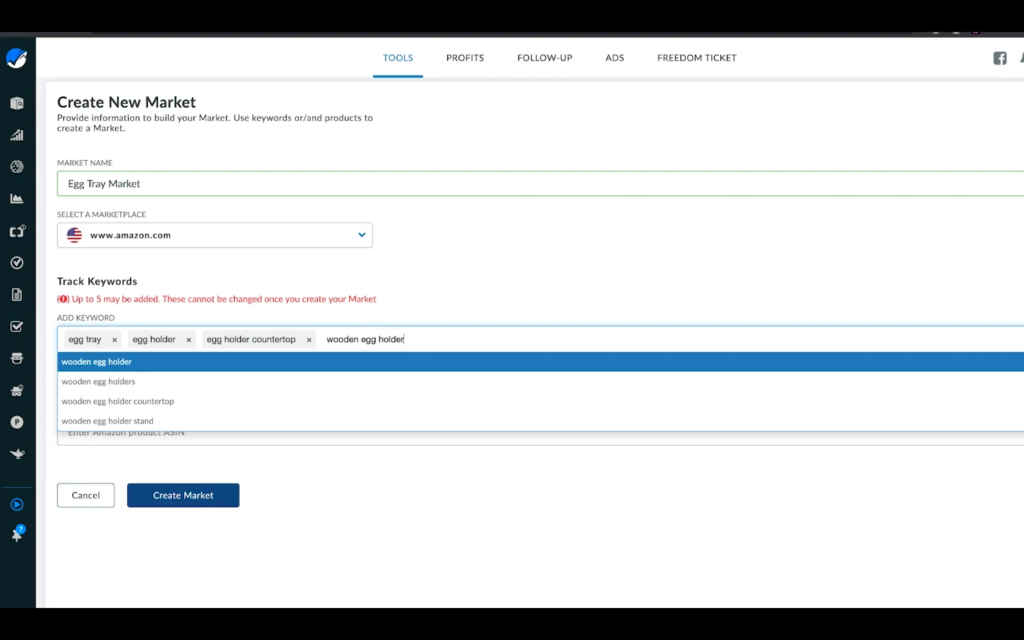1024x640 pixels.
Task: Open the document tool icon in the sidebar
Action: 16,294
